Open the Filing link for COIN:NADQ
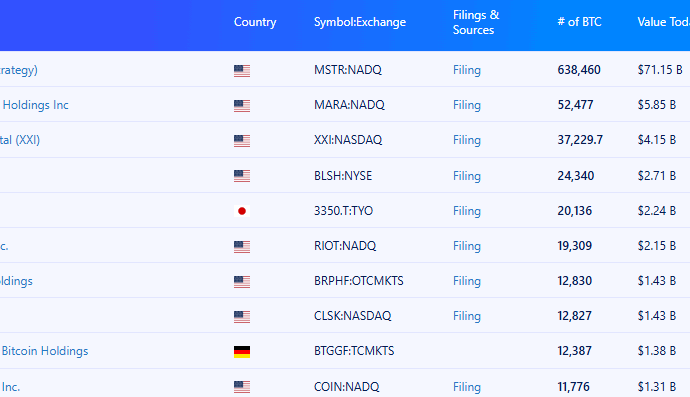The height and width of the screenshot is (397, 690). (x=466, y=386)
